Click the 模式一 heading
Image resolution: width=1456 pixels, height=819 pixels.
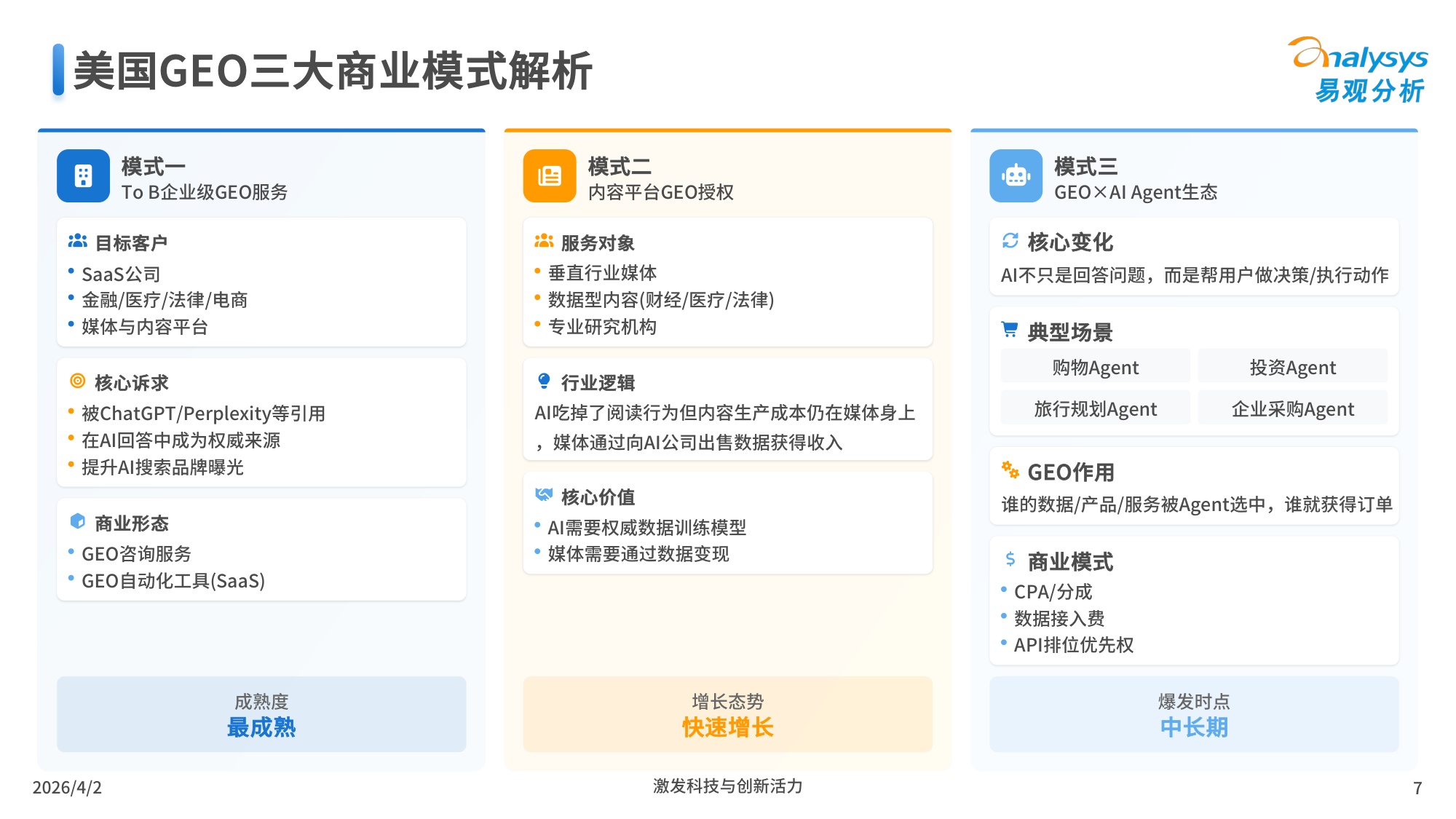tap(154, 166)
